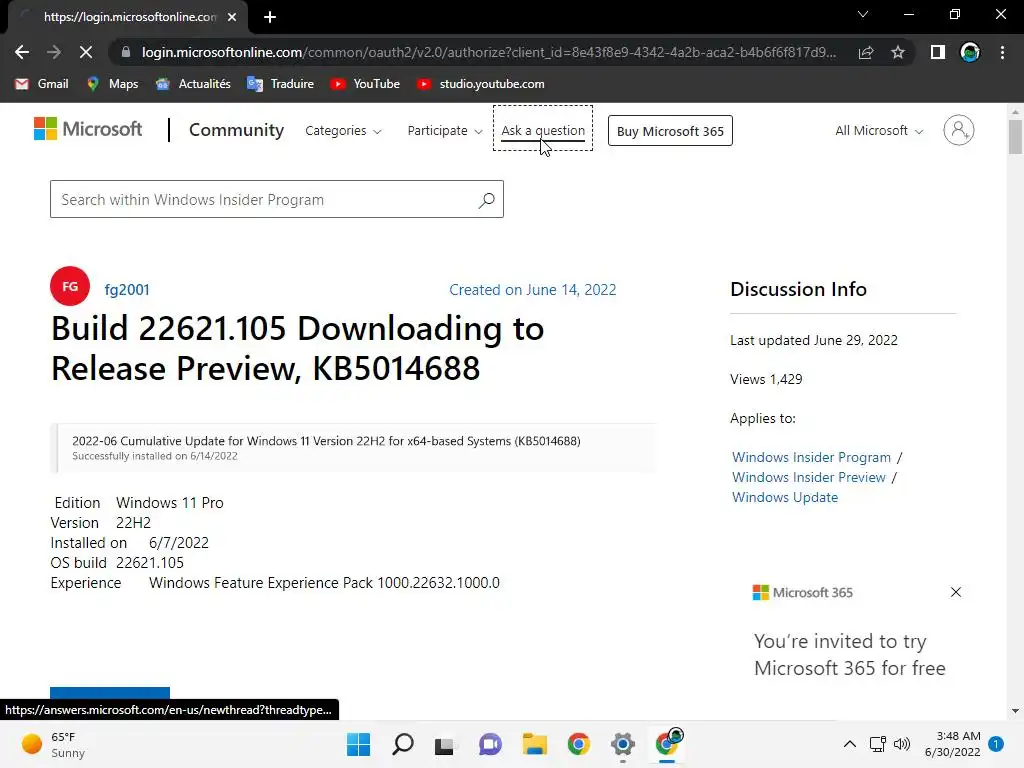Image resolution: width=1024 pixels, height=768 pixels.
Task: Open the Maps bookmark
Action: (x=112, y=84)
